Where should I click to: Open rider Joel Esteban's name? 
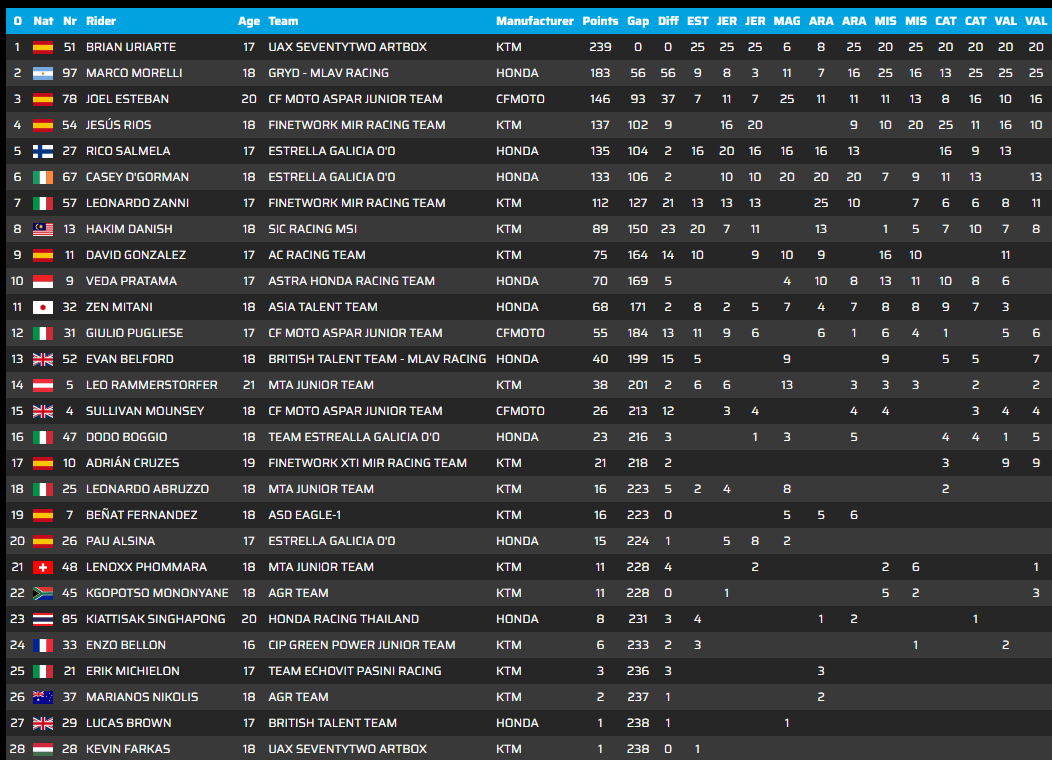coord(127,99)
